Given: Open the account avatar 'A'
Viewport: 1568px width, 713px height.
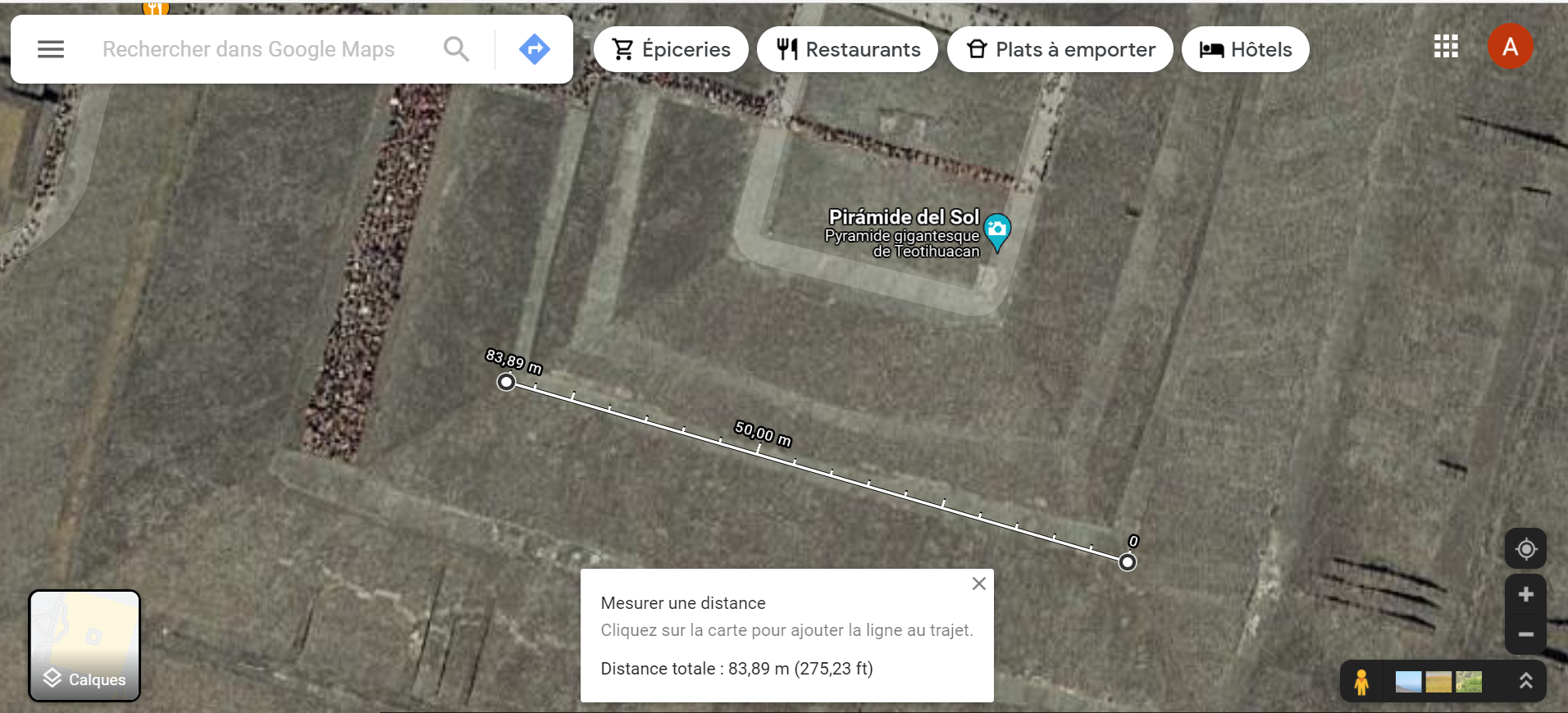Looking at the screenshot, I should (x=1510, y=47).
